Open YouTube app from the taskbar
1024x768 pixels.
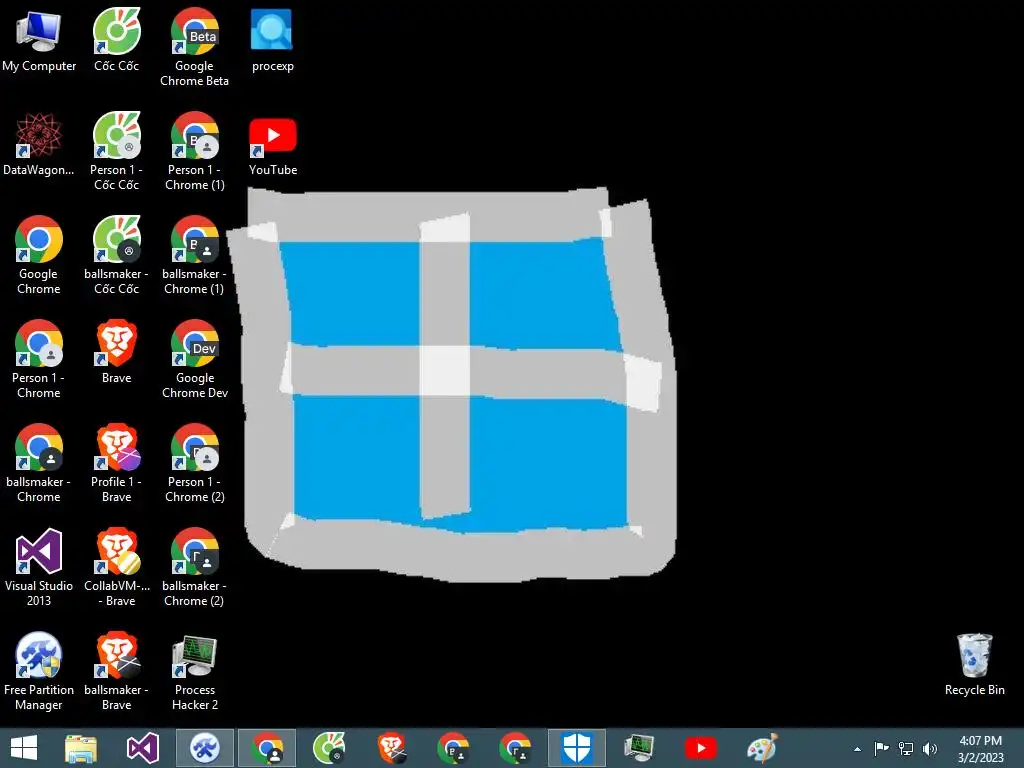(x=701, y=748)
